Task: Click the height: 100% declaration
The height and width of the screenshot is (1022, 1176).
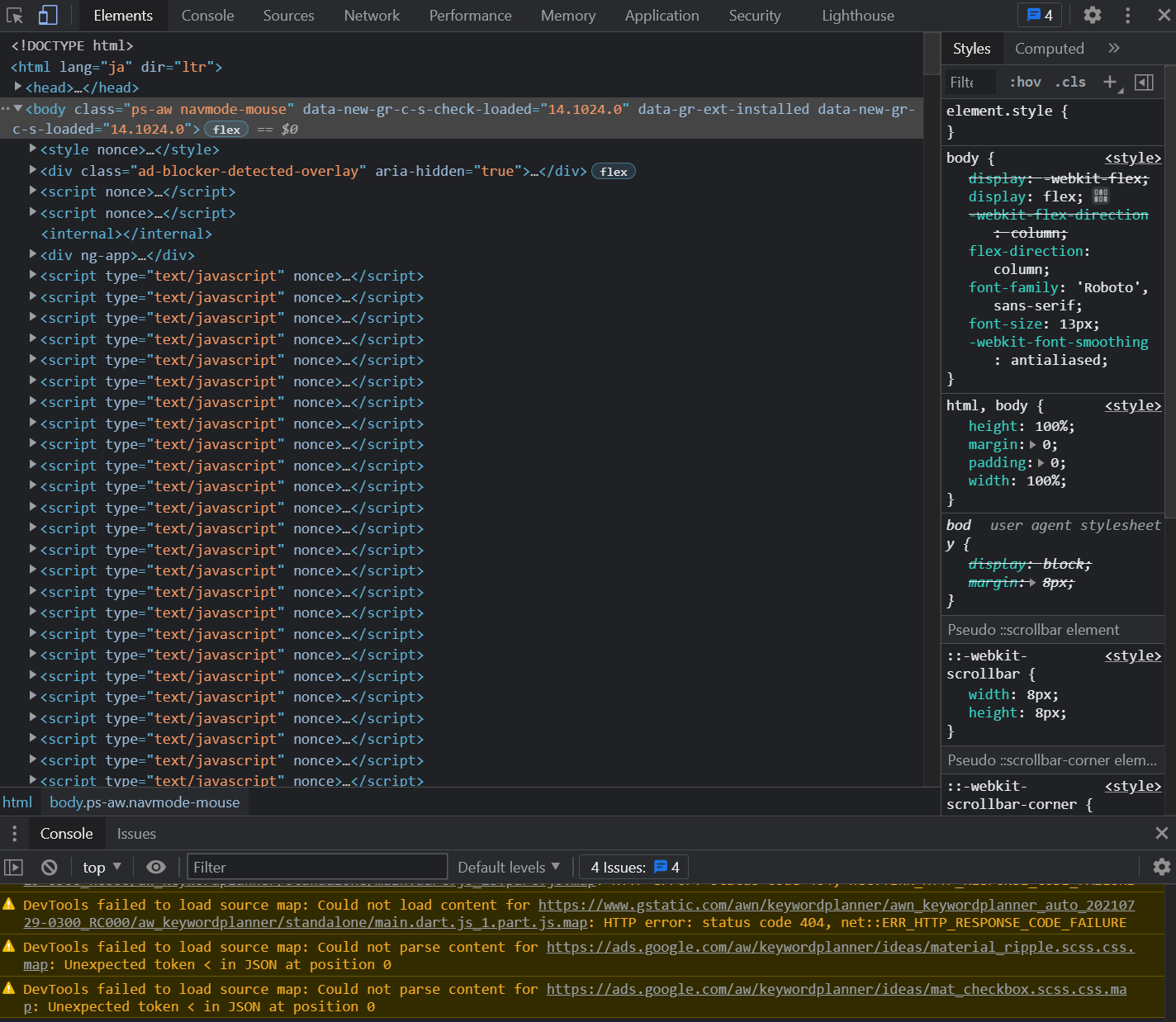Action: pos(1022,426)
